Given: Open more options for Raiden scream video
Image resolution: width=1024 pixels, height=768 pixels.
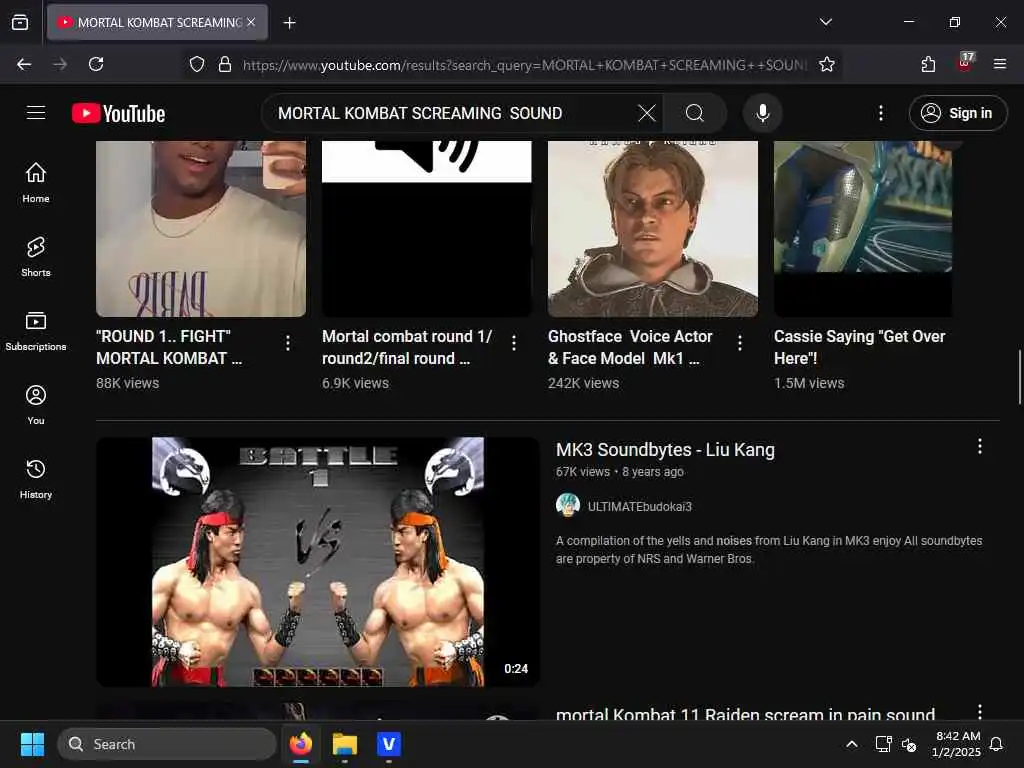Looking at the screenshot, I should click(980, 712).
